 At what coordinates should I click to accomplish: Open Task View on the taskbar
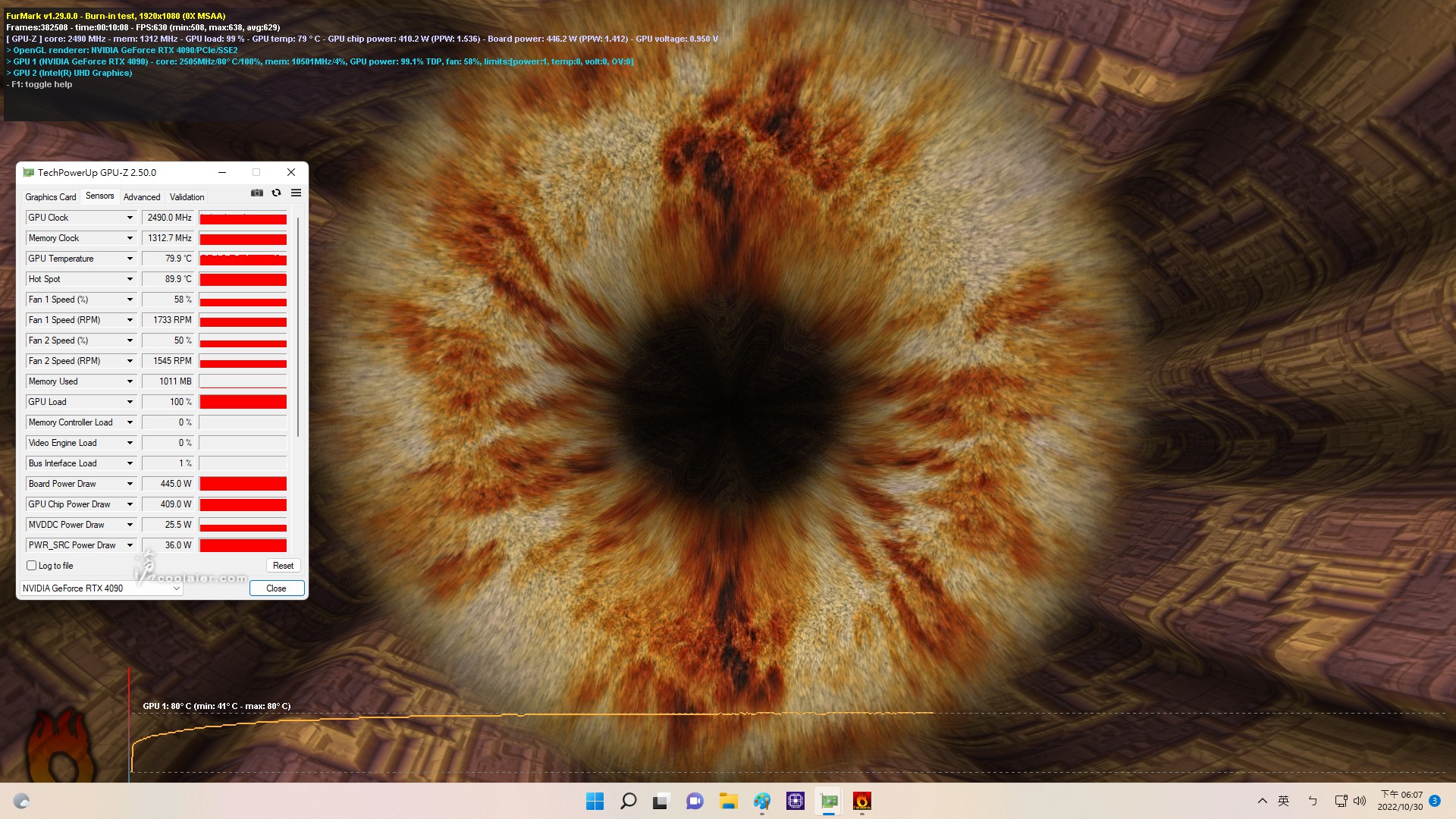(661, 801)
